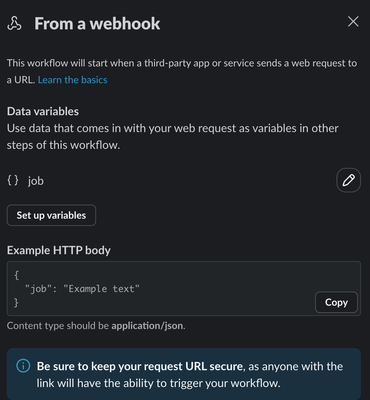Copy the example HTTP body

click(336, 302)
